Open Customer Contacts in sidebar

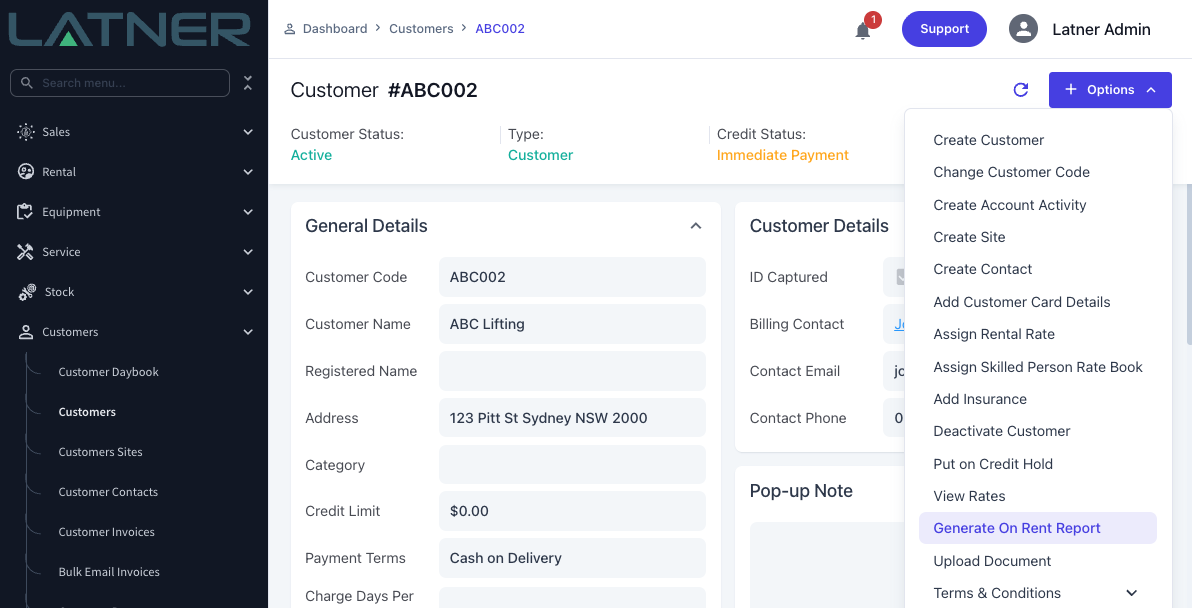[x=108, y=492]
